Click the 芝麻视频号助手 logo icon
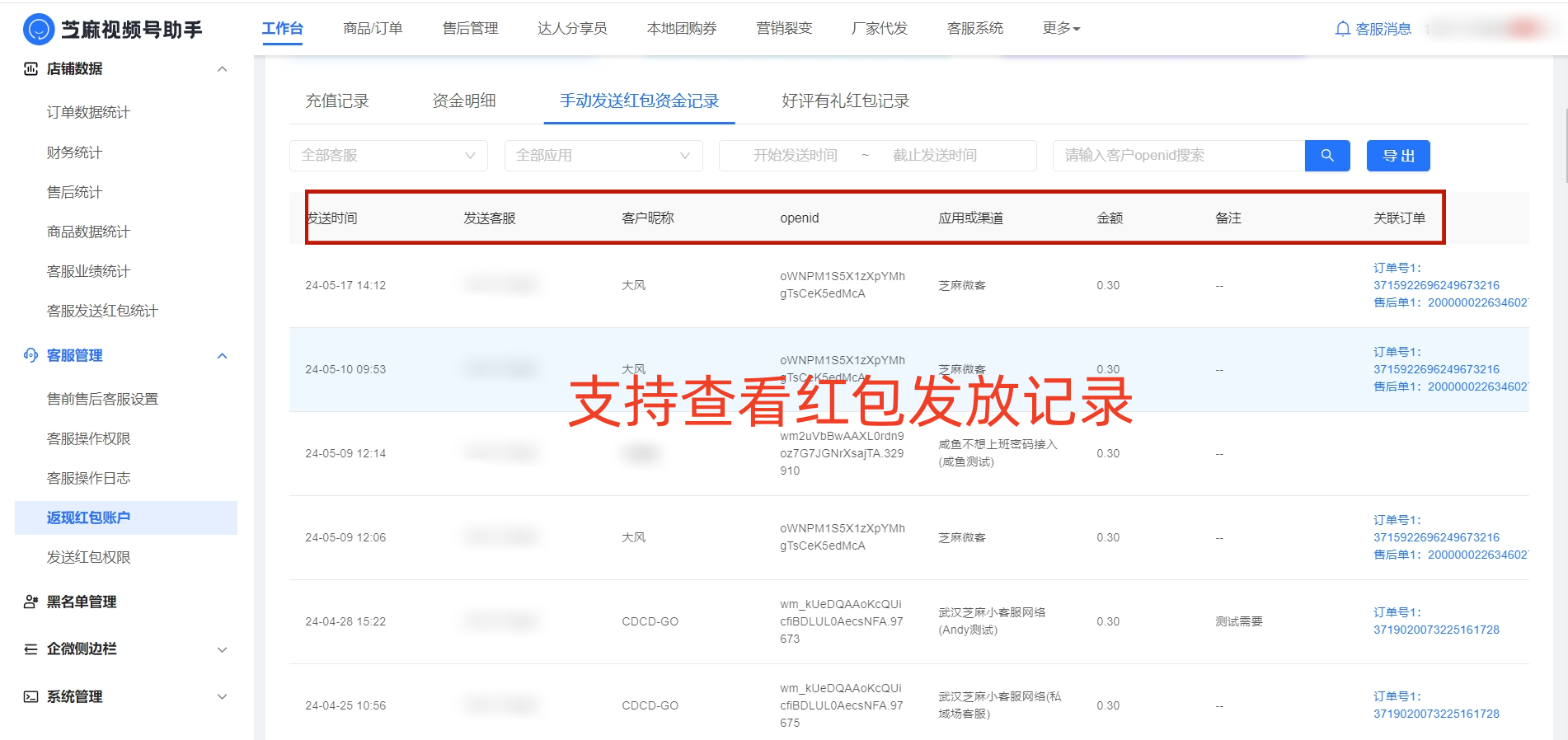This screenshot has width=1568, height=740. [x=39, y=30]
